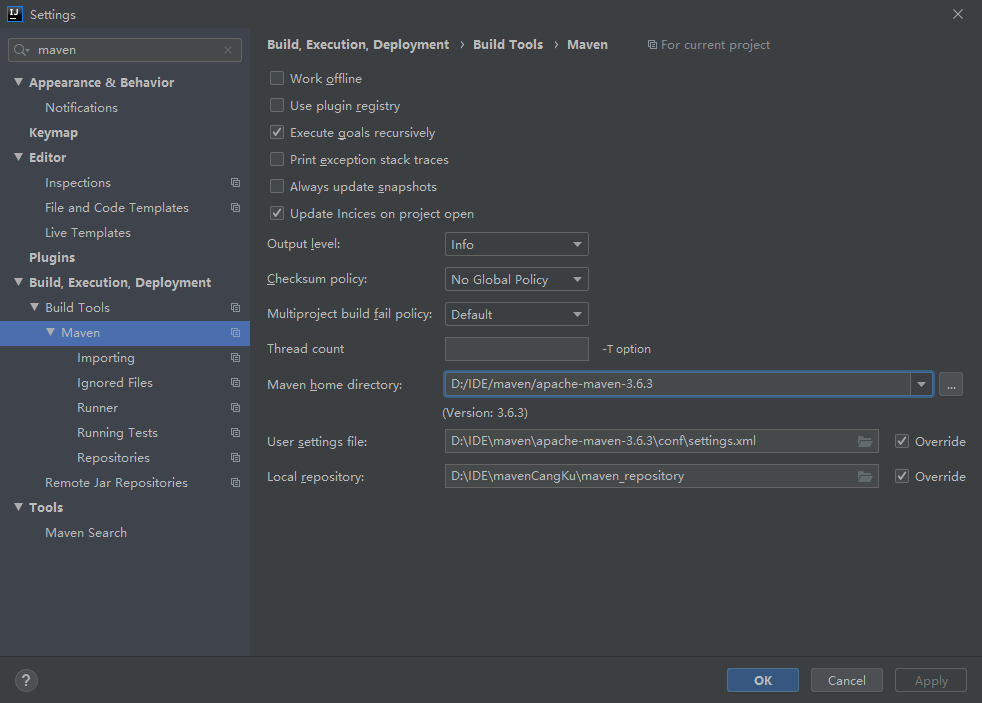
Task: Enable Use plugin registry checkbox
Action: click(x=277, y=105)
